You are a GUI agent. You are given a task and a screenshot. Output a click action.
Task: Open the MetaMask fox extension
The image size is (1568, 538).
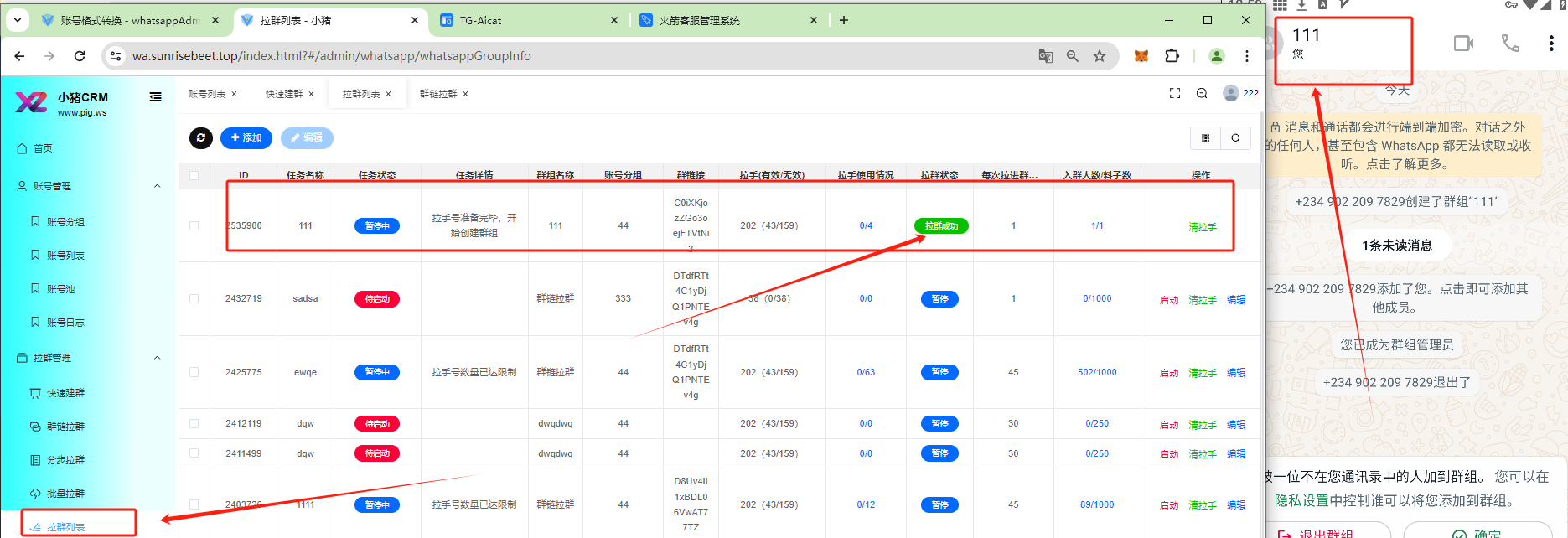pyautogui.click(x=1141, y=56)
